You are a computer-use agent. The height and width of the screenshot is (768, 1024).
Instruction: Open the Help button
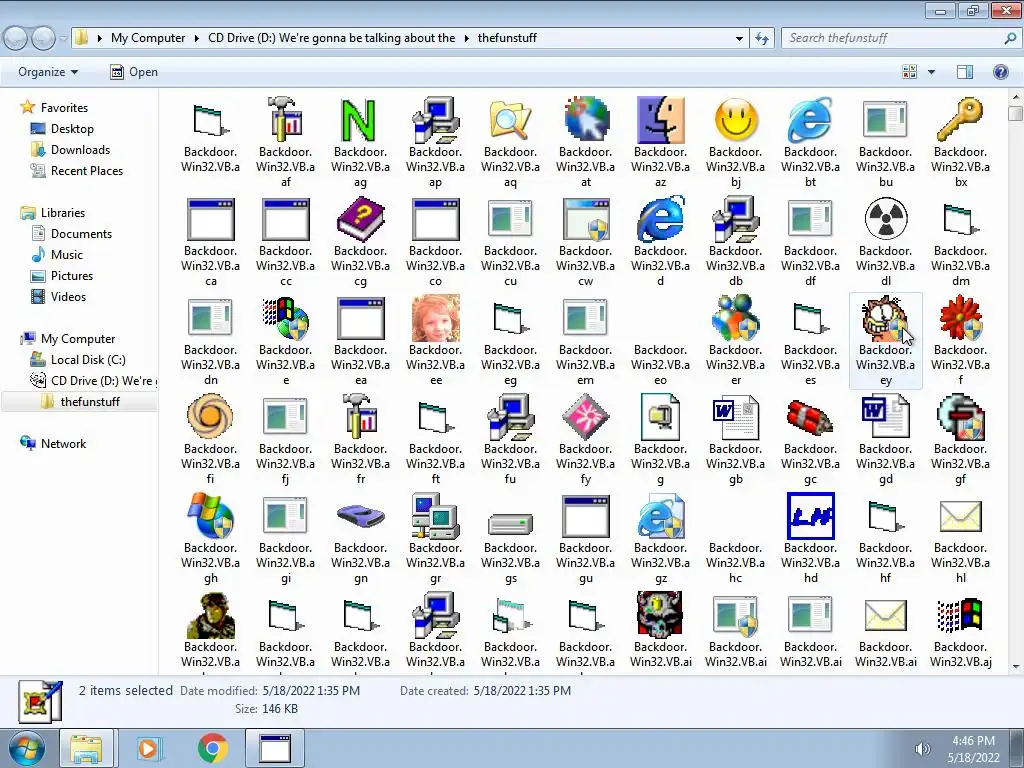tap(1000, 72)
